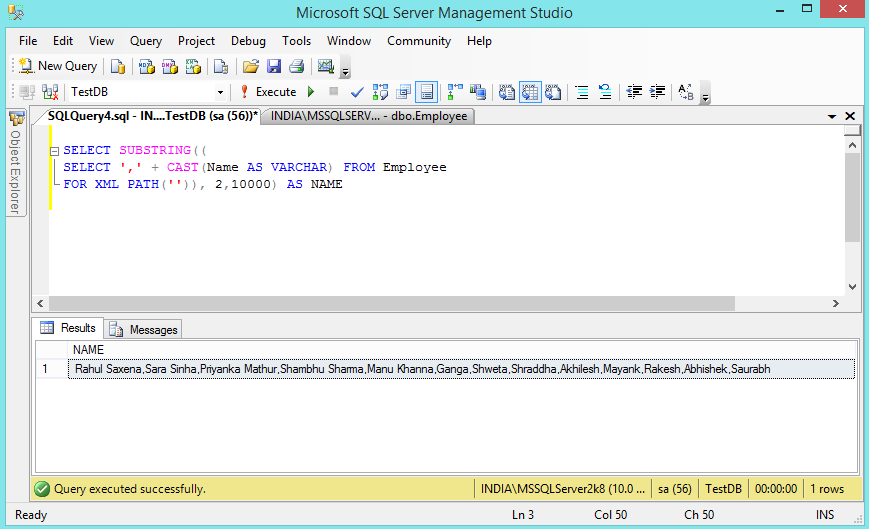869x529 pixels.
Task: Click the Print icon
Action: pos(297,66)
